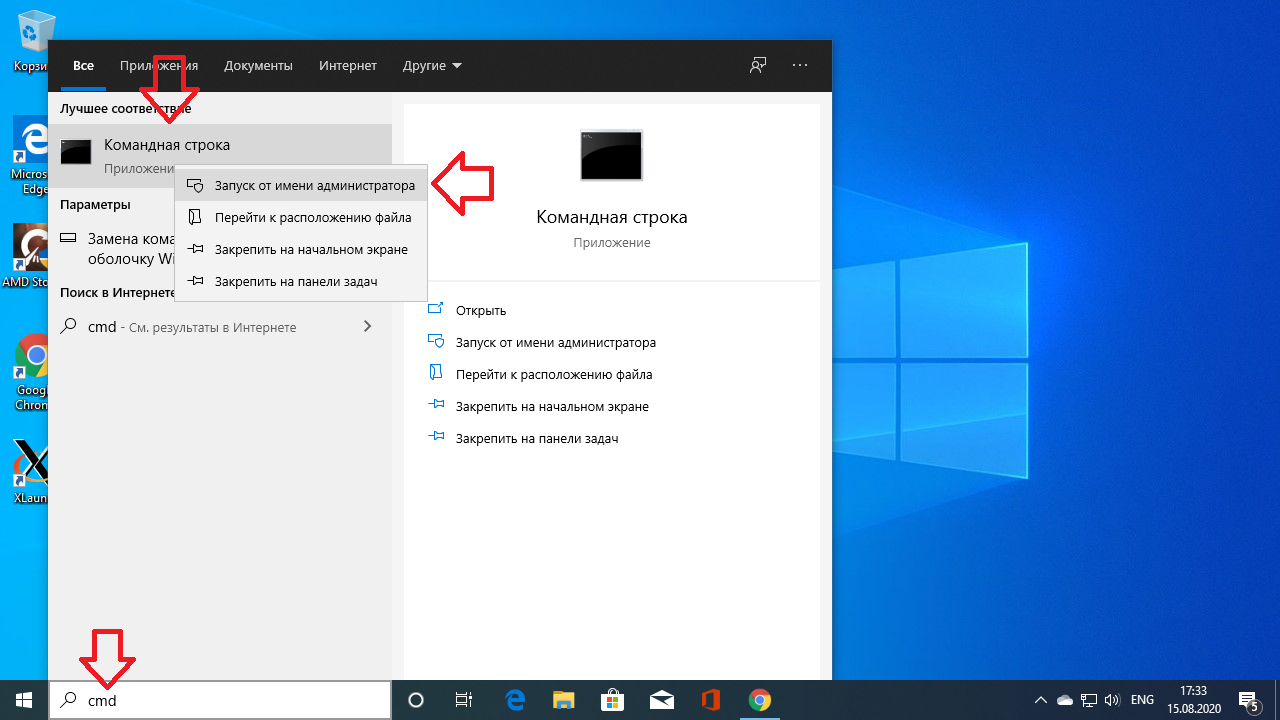Expand cmd web results chevron arrow
The height and width of the screenshot is (720, 1280).
pos(367,326)
